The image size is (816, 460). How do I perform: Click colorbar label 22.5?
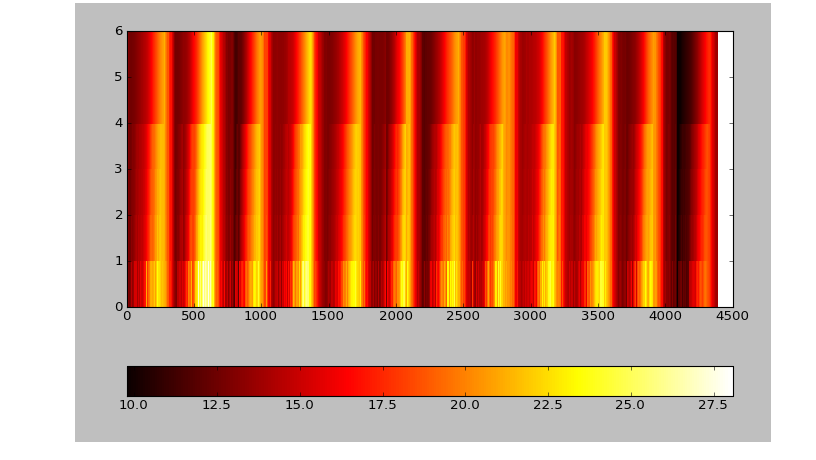pyautogui.click(x=548, y=405)
